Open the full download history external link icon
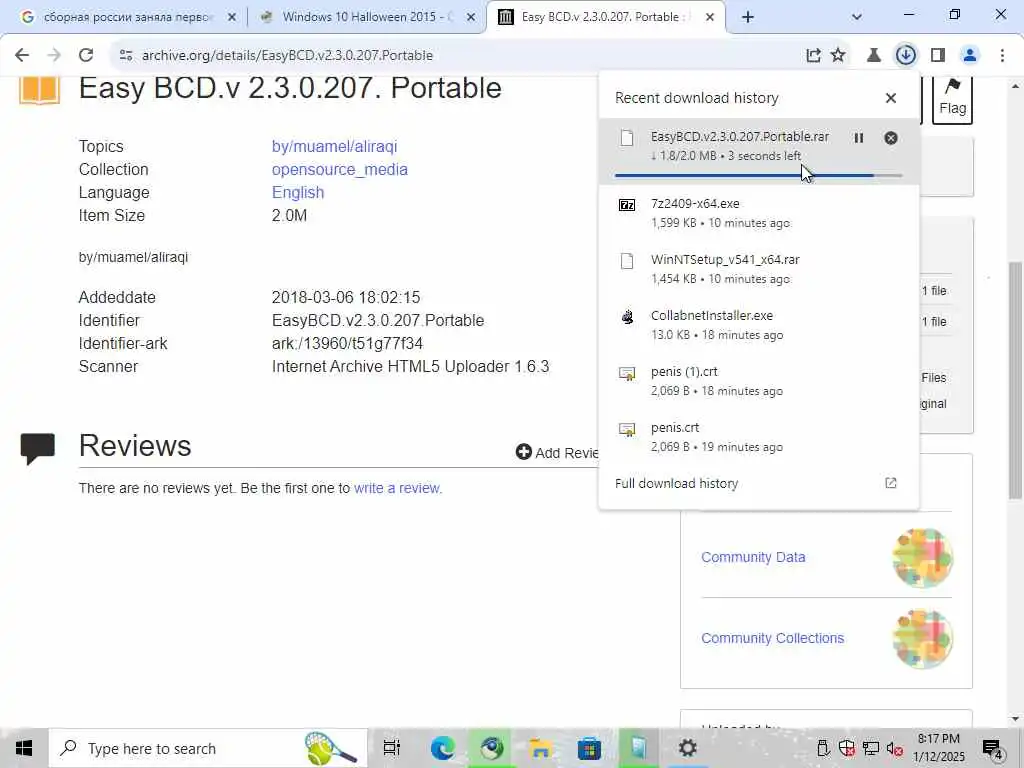 tap(891, 483)
